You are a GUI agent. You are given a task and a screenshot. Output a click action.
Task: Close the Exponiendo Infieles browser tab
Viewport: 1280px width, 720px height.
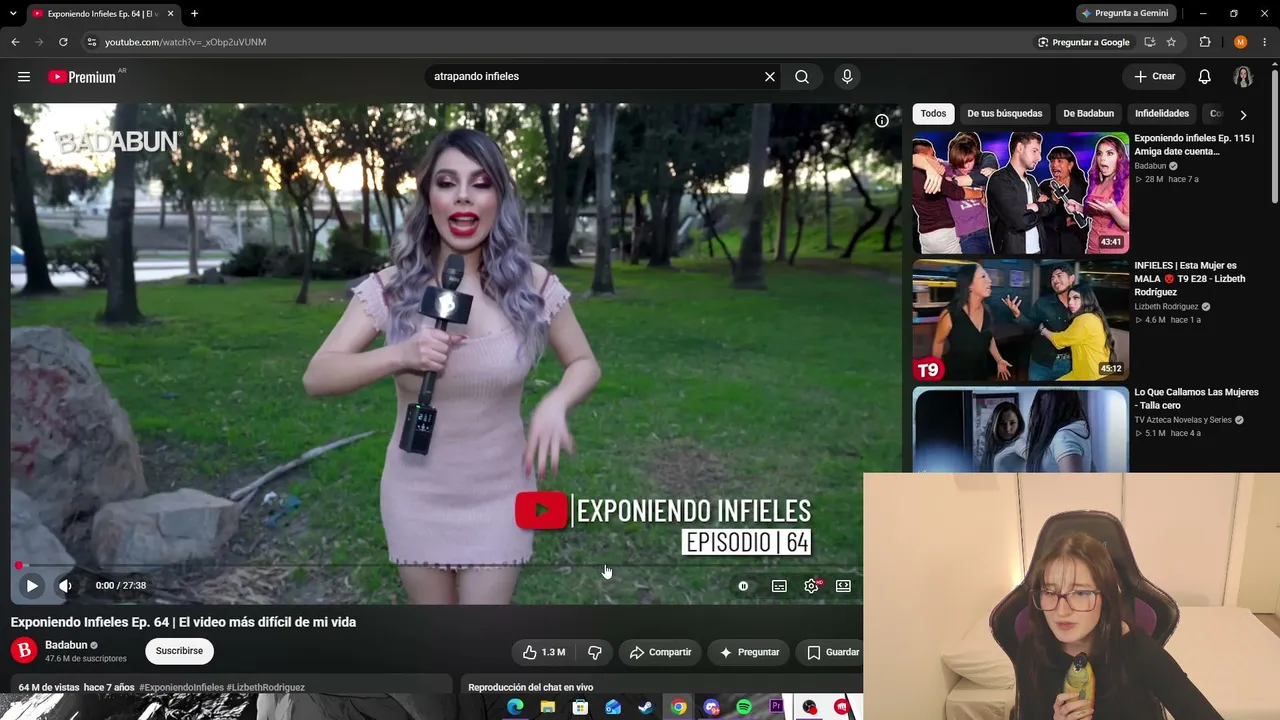pos(170,14)
